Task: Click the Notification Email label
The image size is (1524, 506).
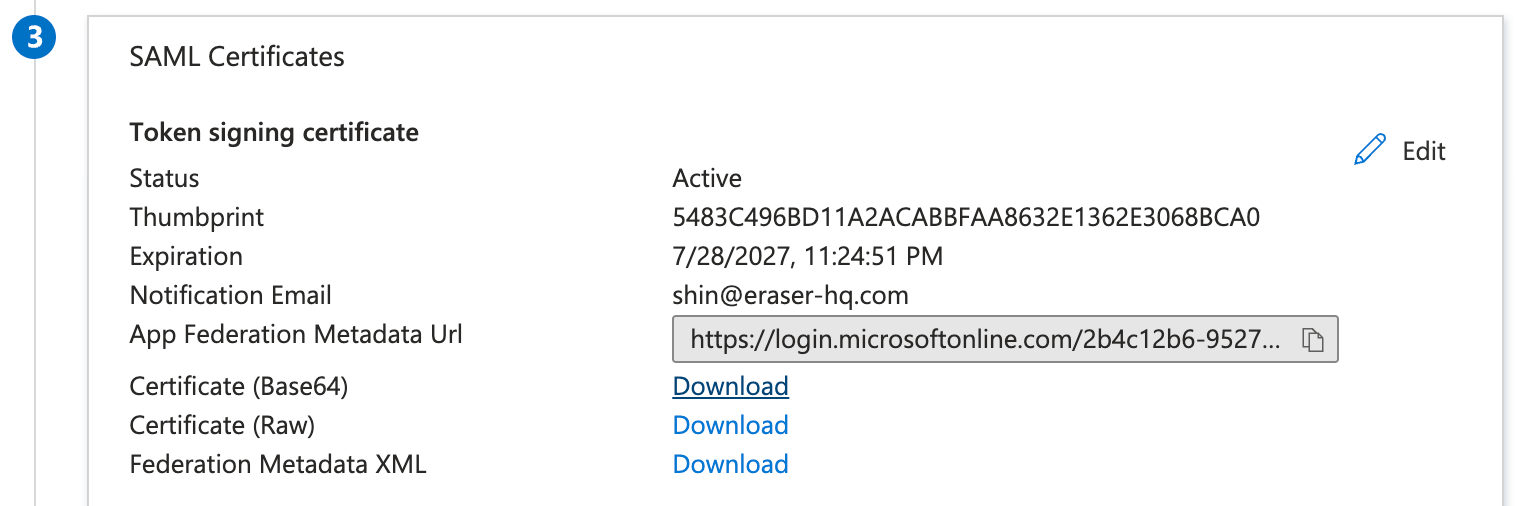Action: (x=231, y=295)
